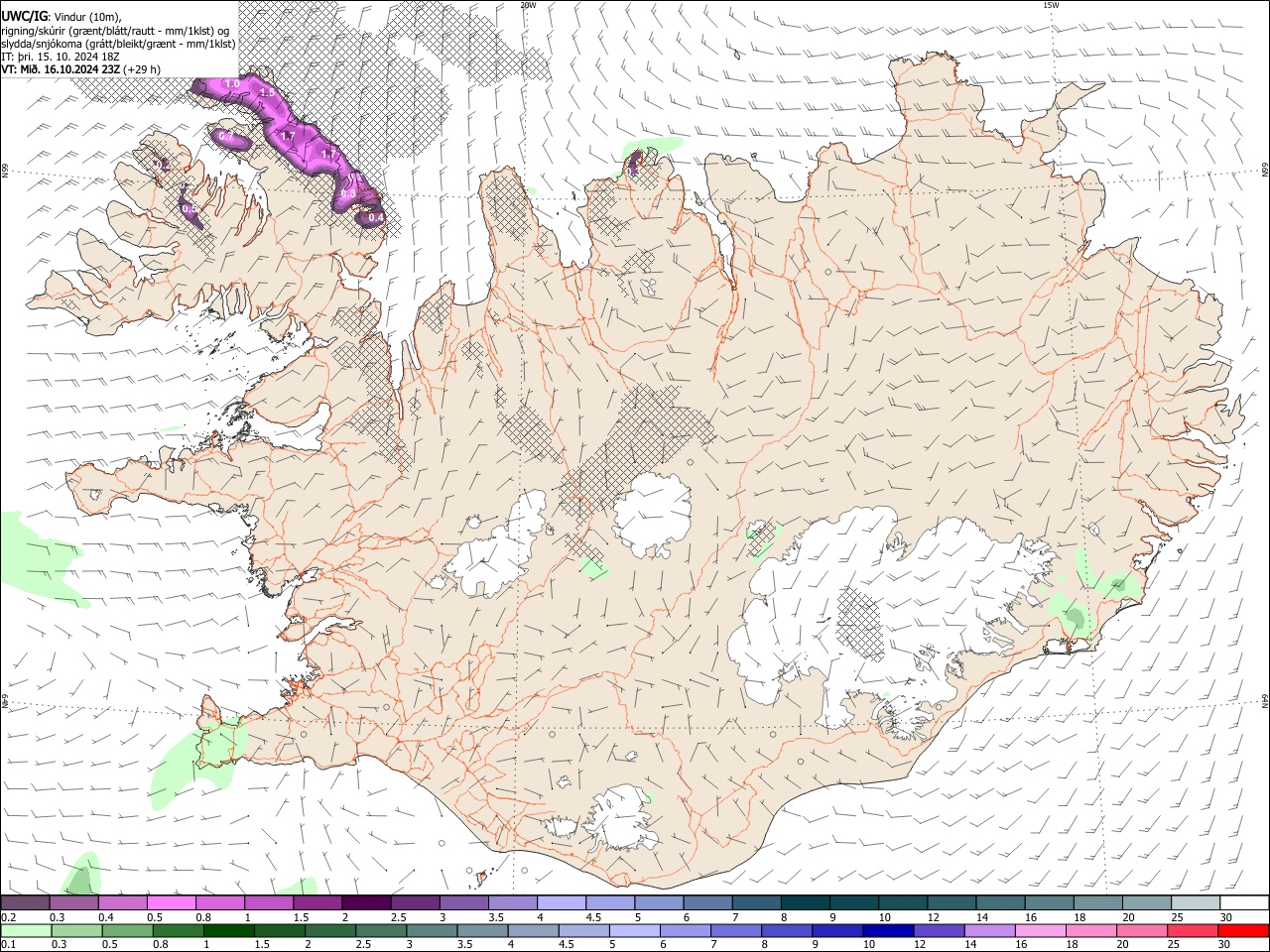Select the brightest magenta snow swatch above 0.5
This screenshot has height=952, width=1270.
coord(172,902)
